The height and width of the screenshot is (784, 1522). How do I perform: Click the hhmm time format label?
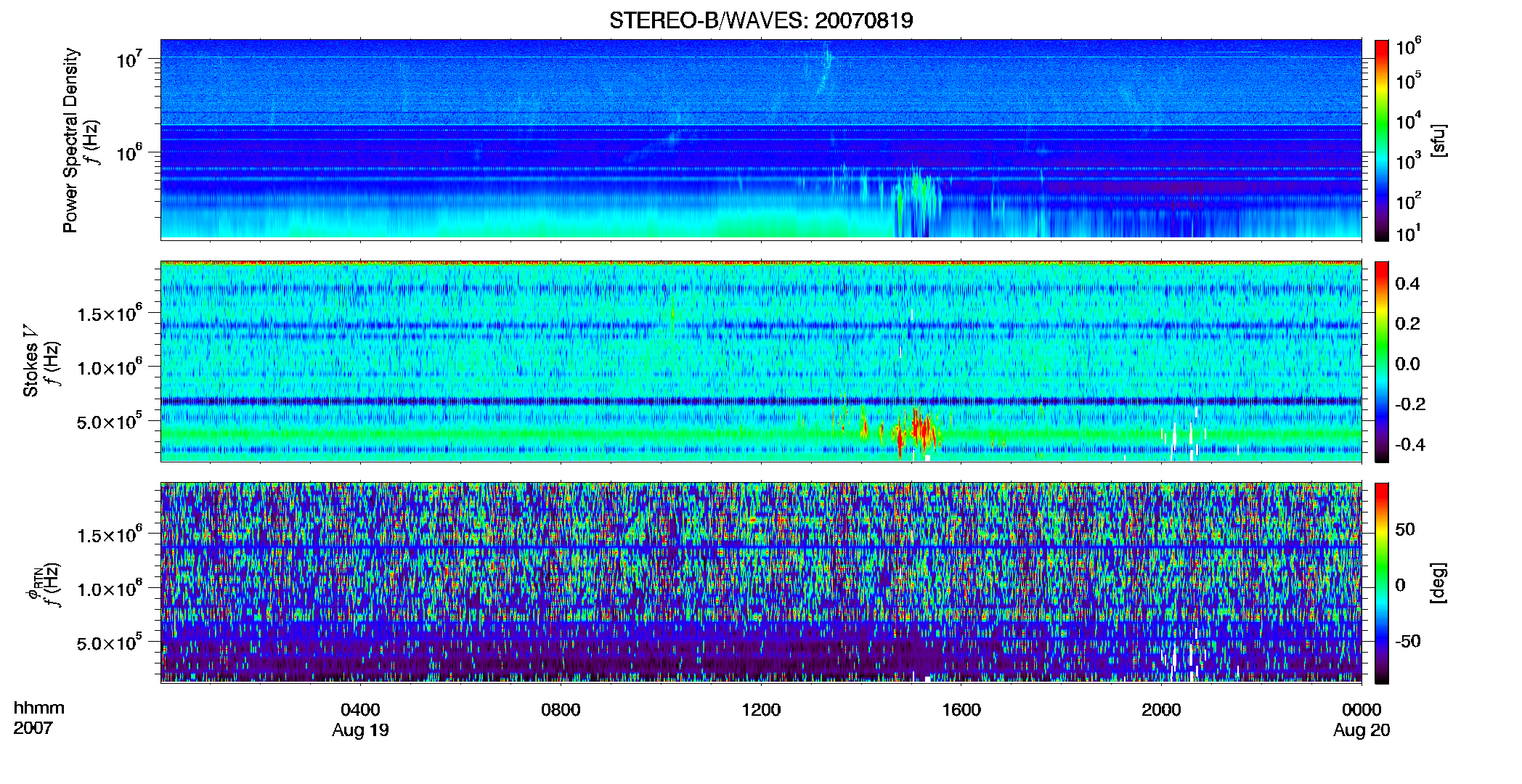click(x=39, y=708)
